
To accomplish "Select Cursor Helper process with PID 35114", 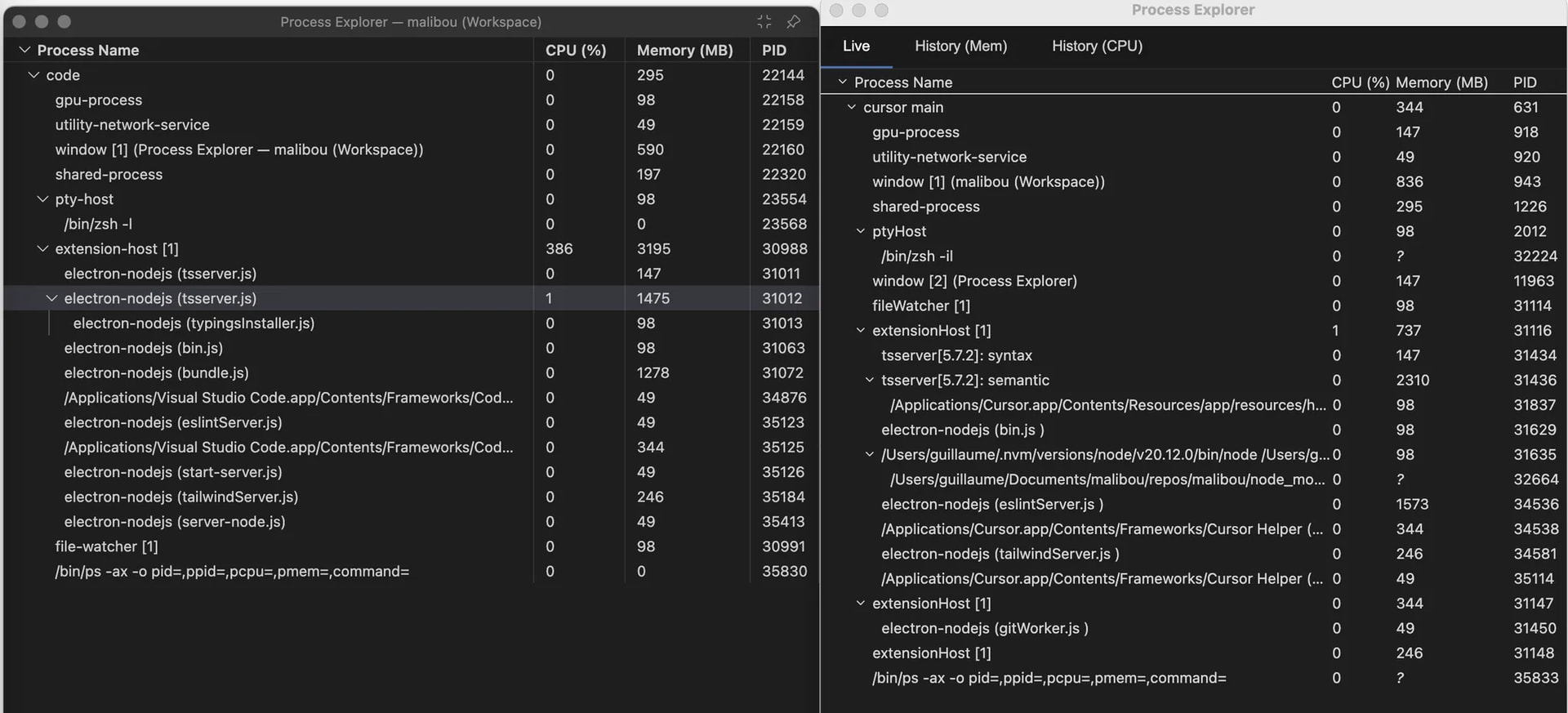I will tap(1194, 579).
